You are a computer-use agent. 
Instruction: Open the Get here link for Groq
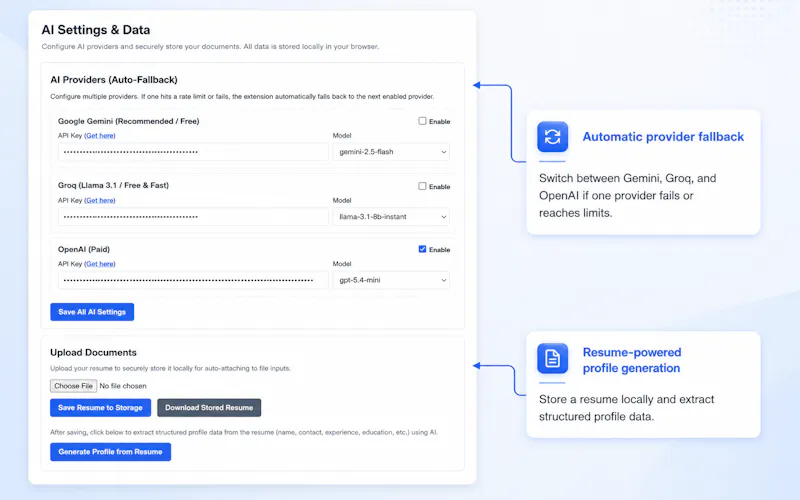click(100, 201)
